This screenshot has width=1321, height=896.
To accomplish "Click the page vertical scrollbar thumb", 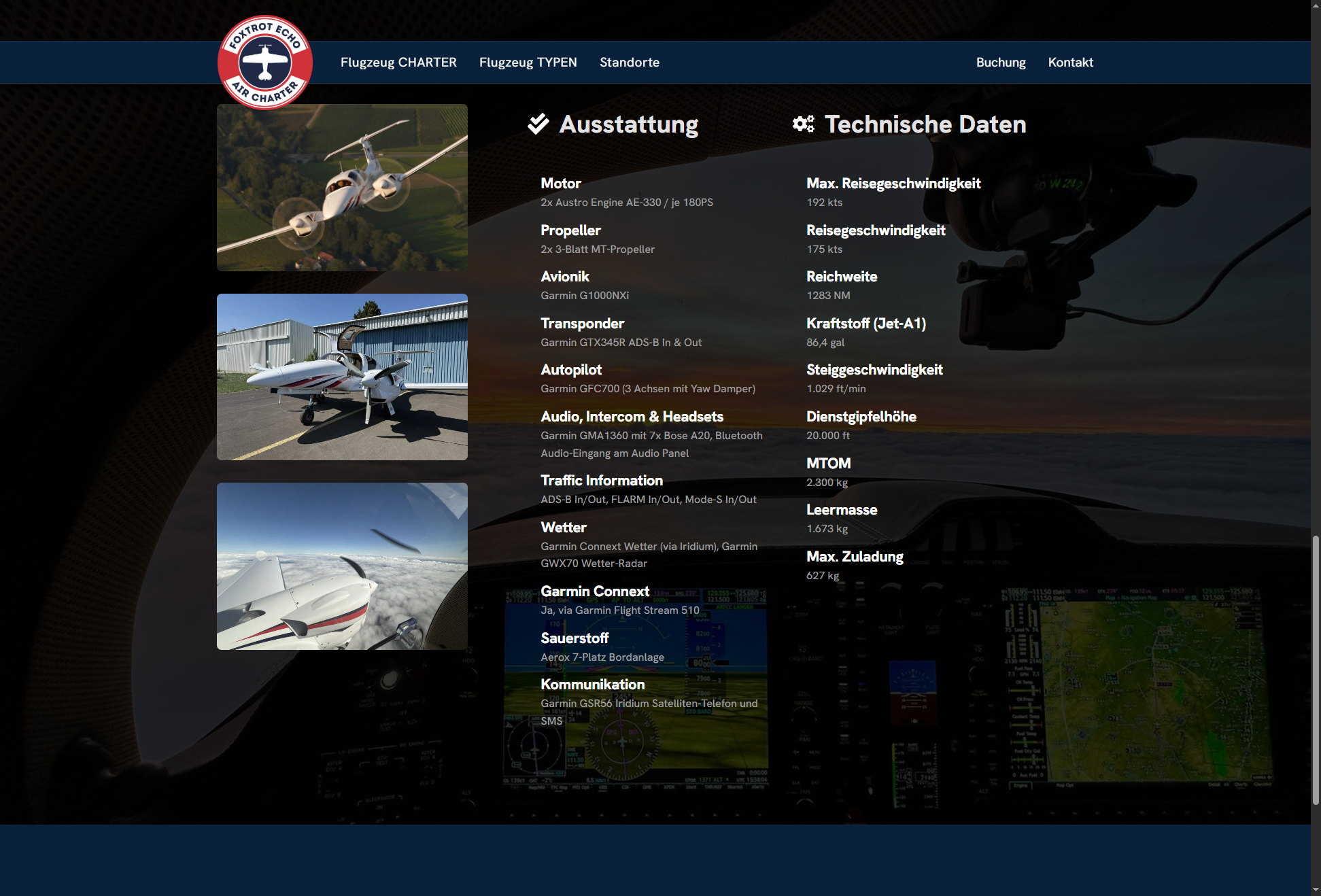I will click(x=1316, y=670).
